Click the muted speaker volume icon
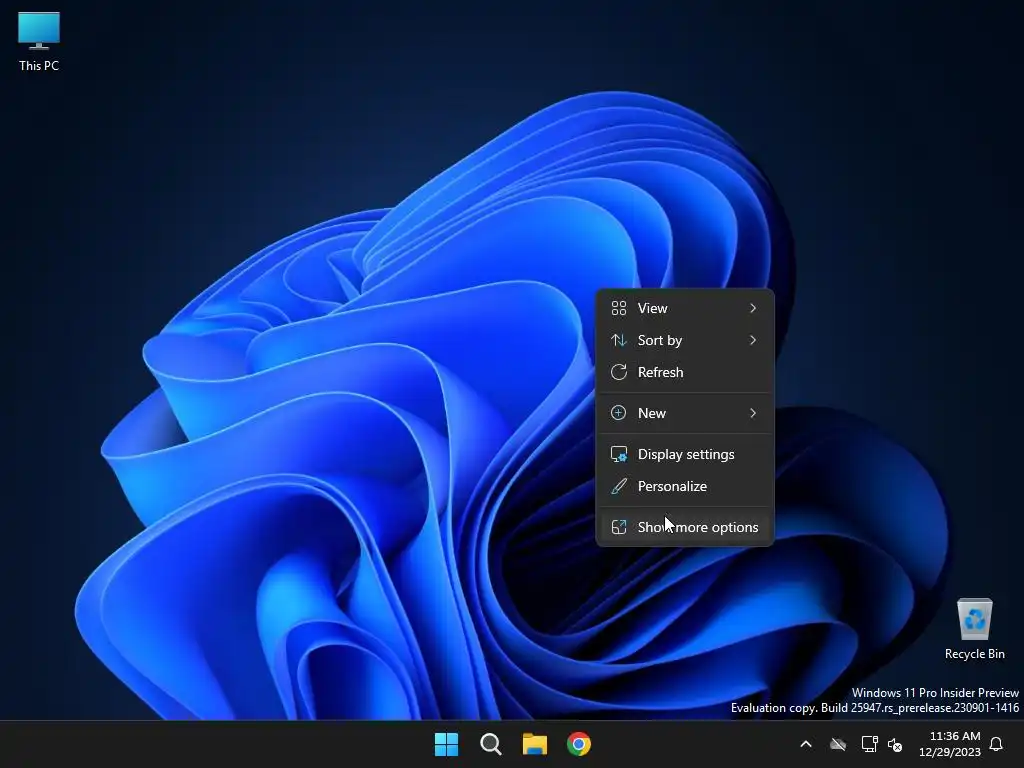1024x768 pixels. tap(895, 744)
